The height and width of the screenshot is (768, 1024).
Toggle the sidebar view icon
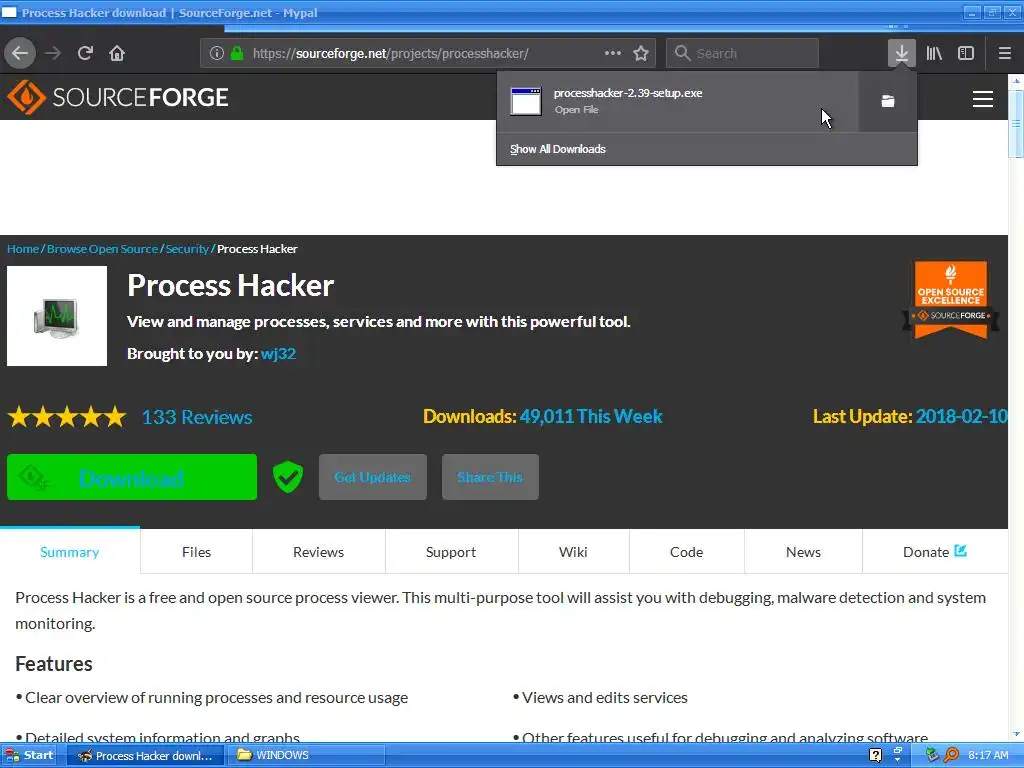tap(966, 54)
